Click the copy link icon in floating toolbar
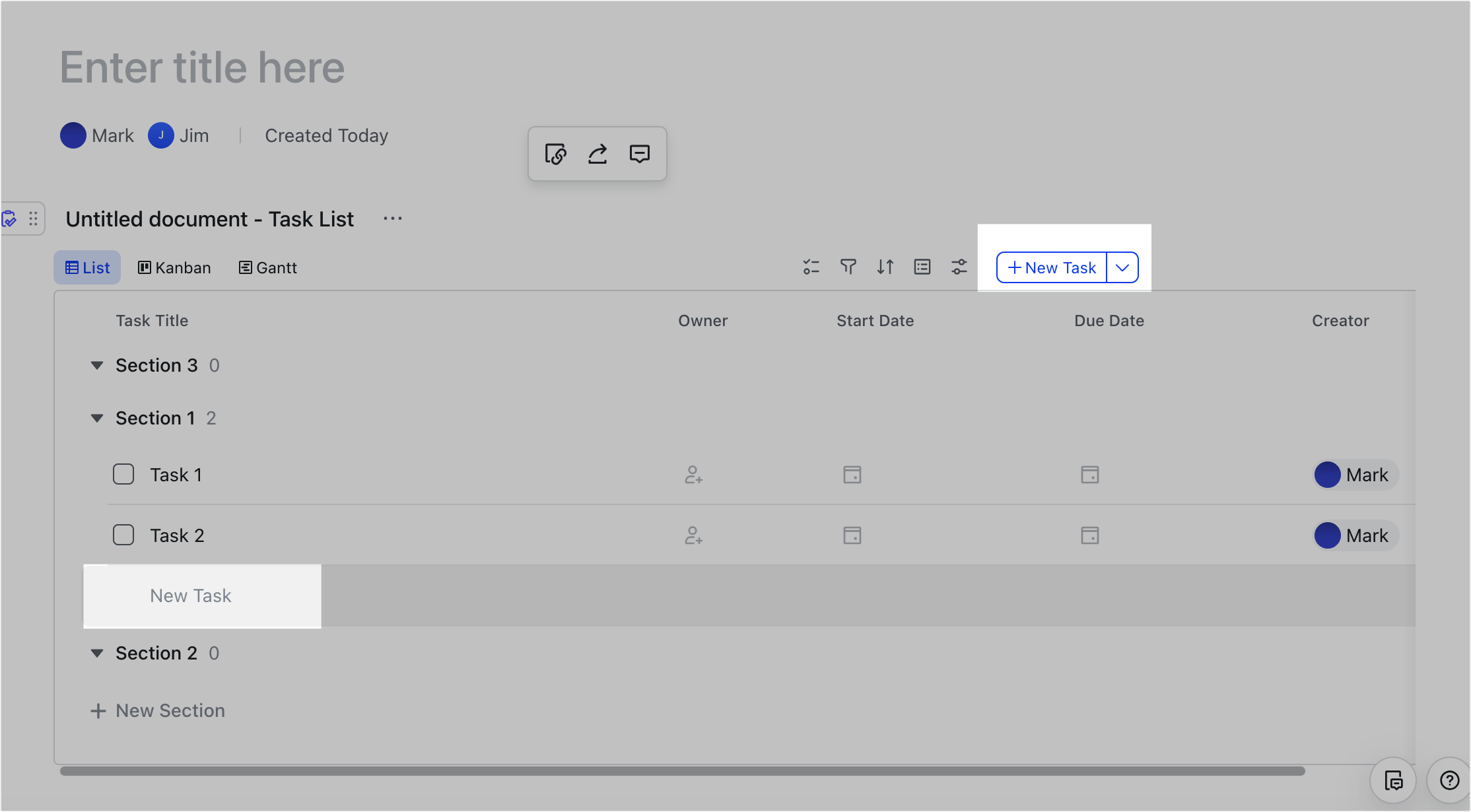This screenshot has width=1471, height=812. pos(555,154)
